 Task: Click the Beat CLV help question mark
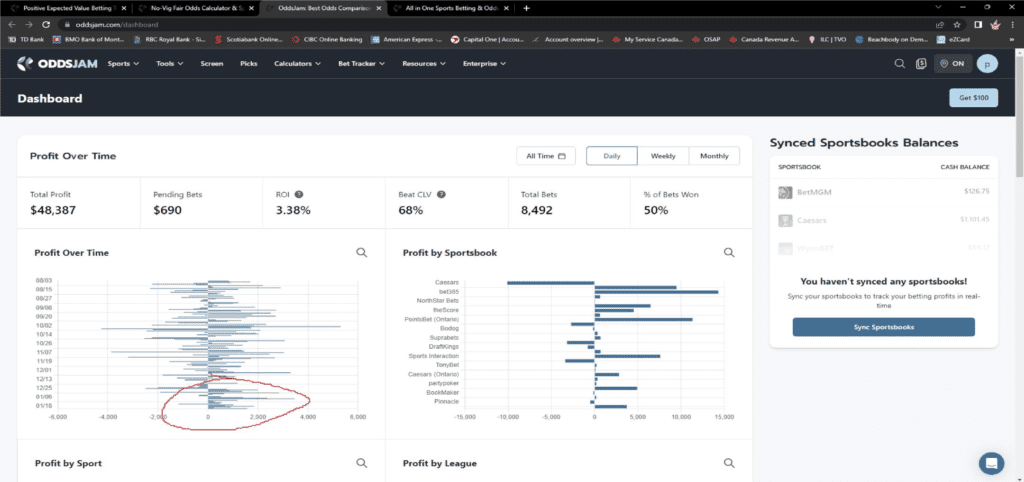pyautogui.click(x=441, y=195)
